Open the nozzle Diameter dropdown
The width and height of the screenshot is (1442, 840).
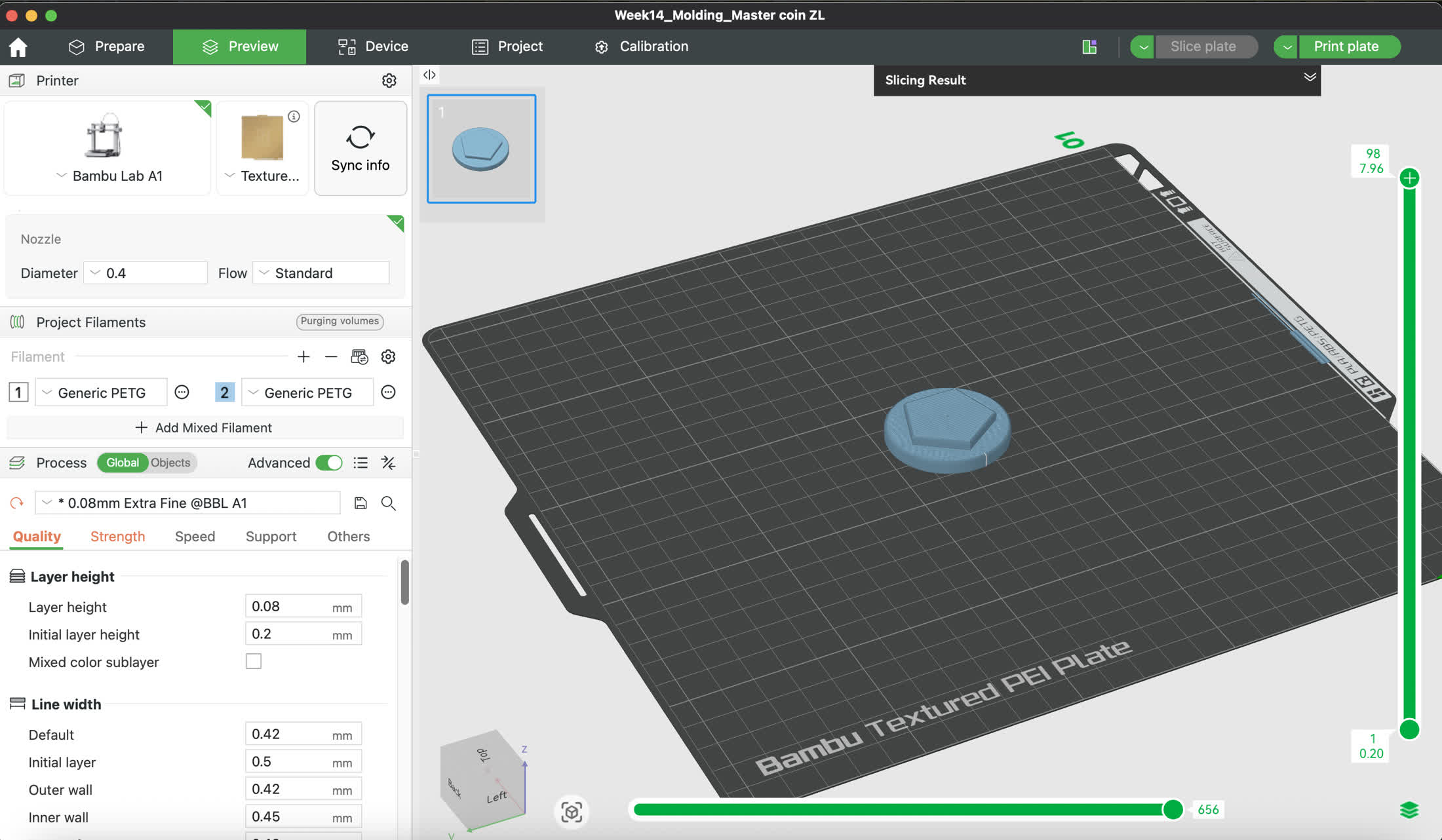tap(146, 273)
